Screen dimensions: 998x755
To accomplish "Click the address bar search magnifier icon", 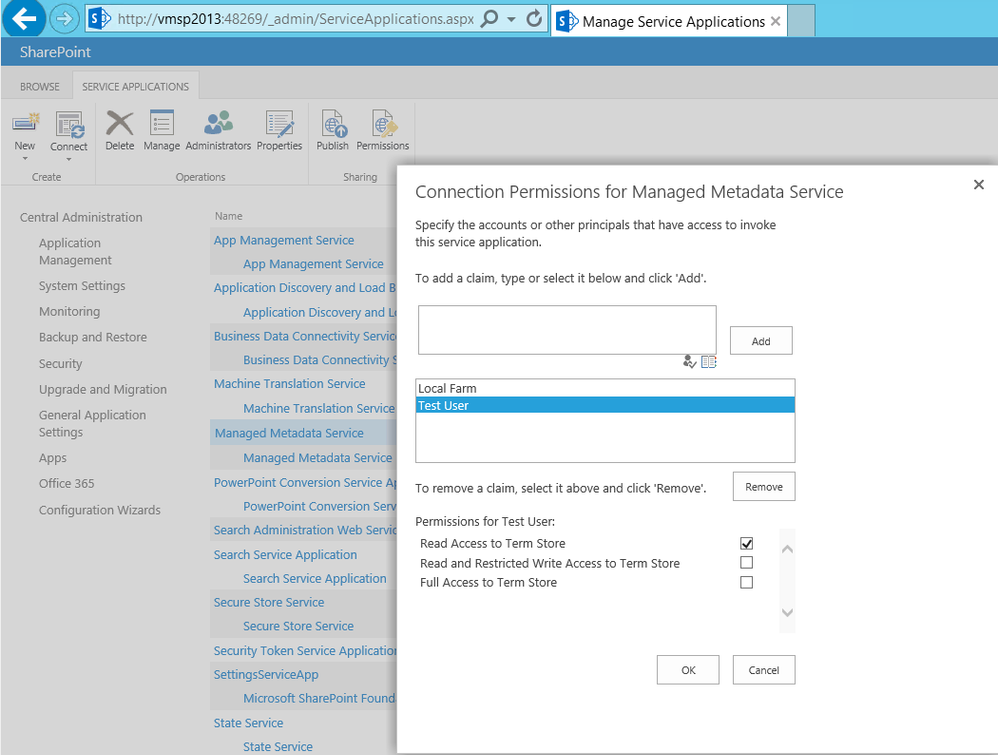I will 489,18.
